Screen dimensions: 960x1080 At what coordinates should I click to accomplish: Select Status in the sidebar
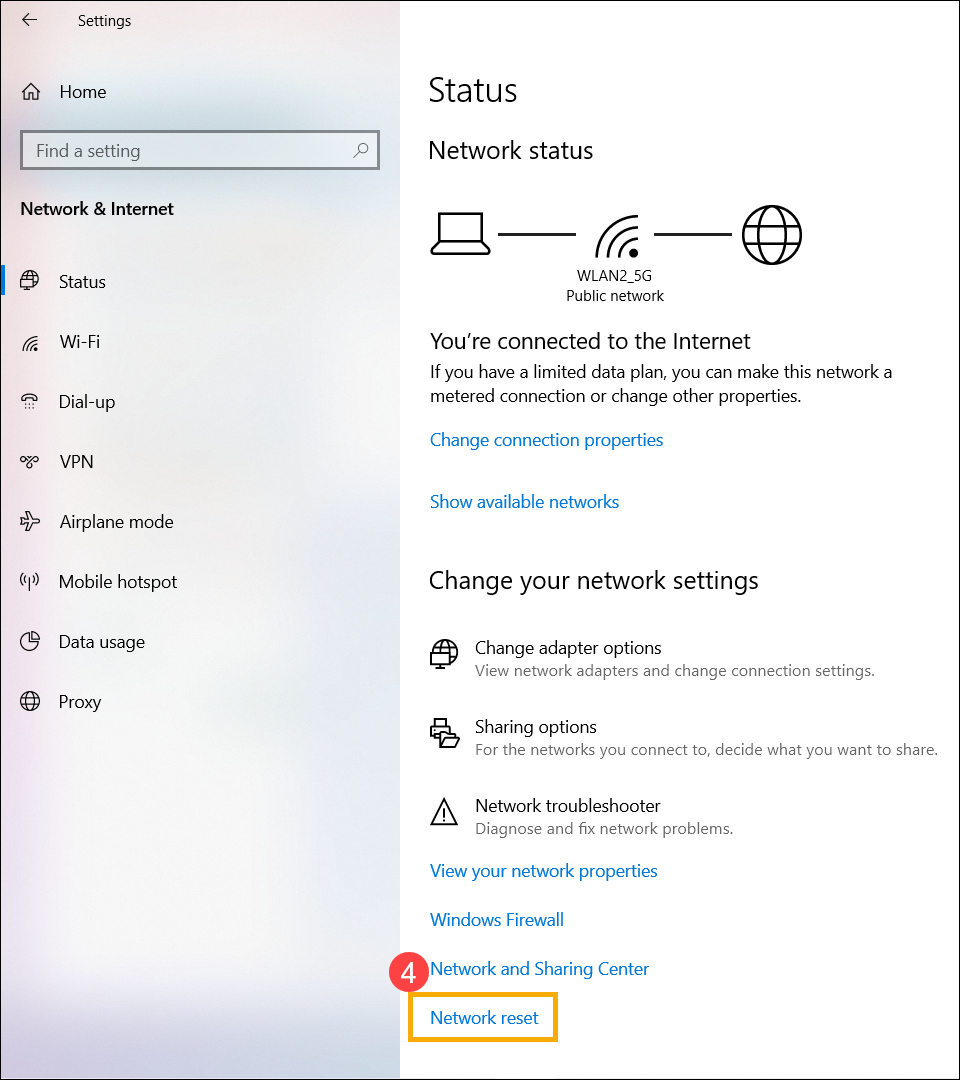point(82,282)
